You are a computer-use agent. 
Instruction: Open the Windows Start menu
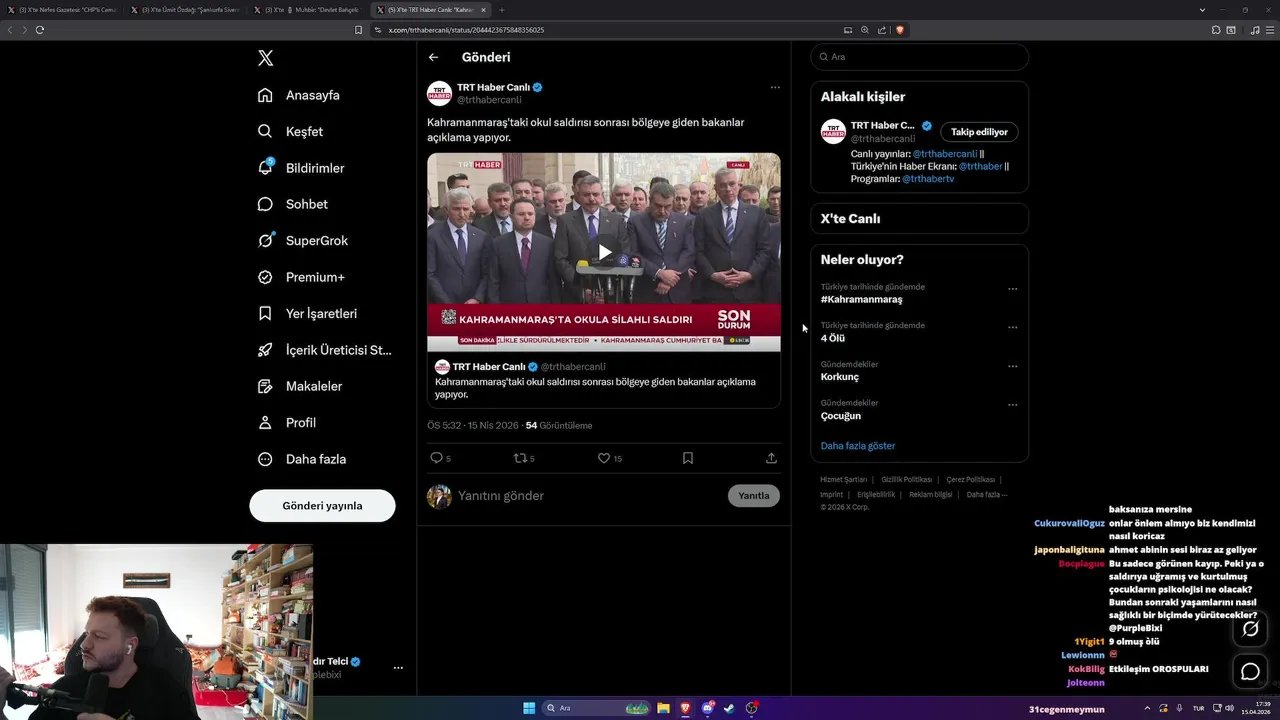coord(529,708)
